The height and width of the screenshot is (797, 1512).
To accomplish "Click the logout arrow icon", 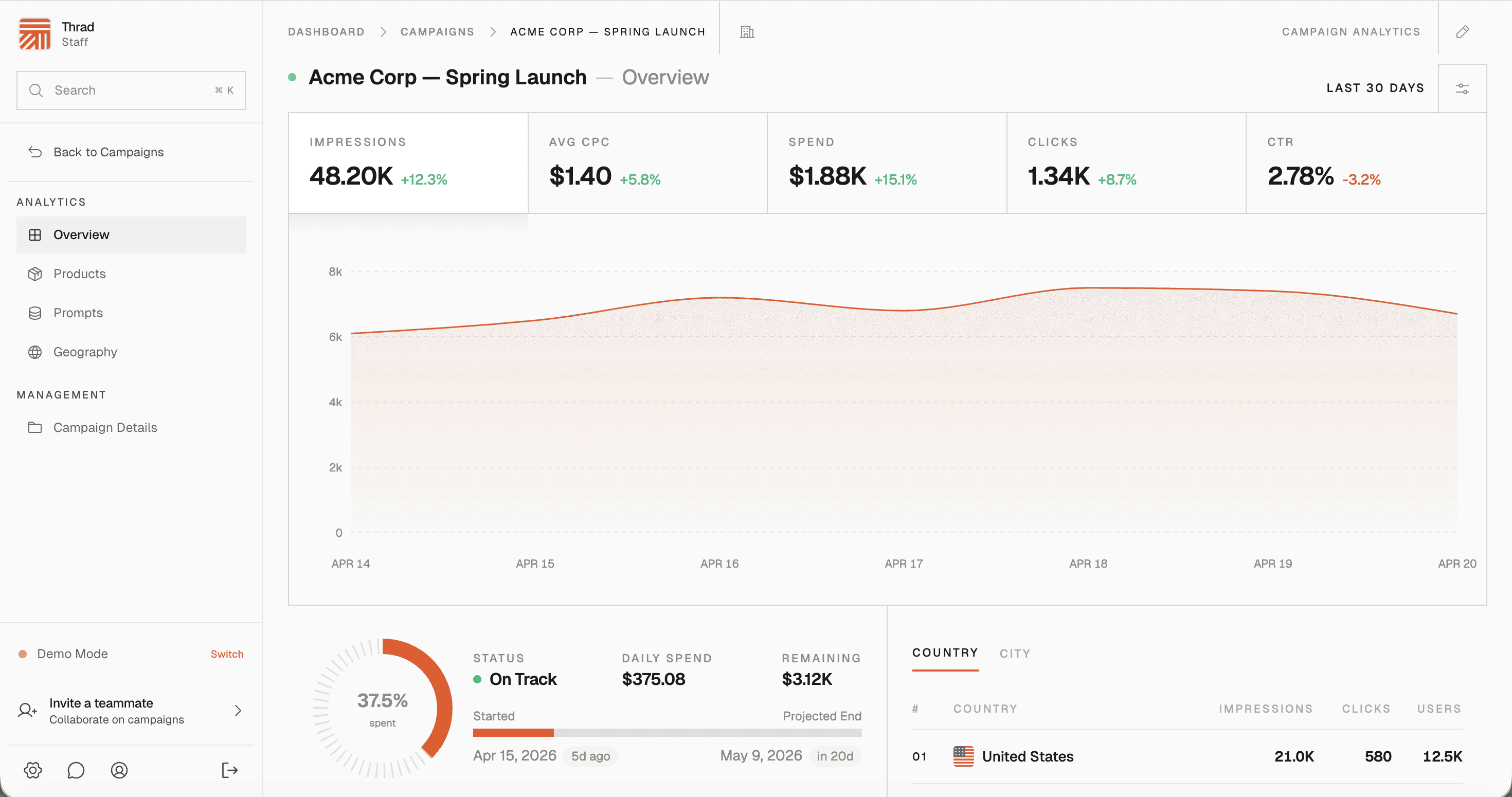I will pyautogui.click(x=229, y=770).
